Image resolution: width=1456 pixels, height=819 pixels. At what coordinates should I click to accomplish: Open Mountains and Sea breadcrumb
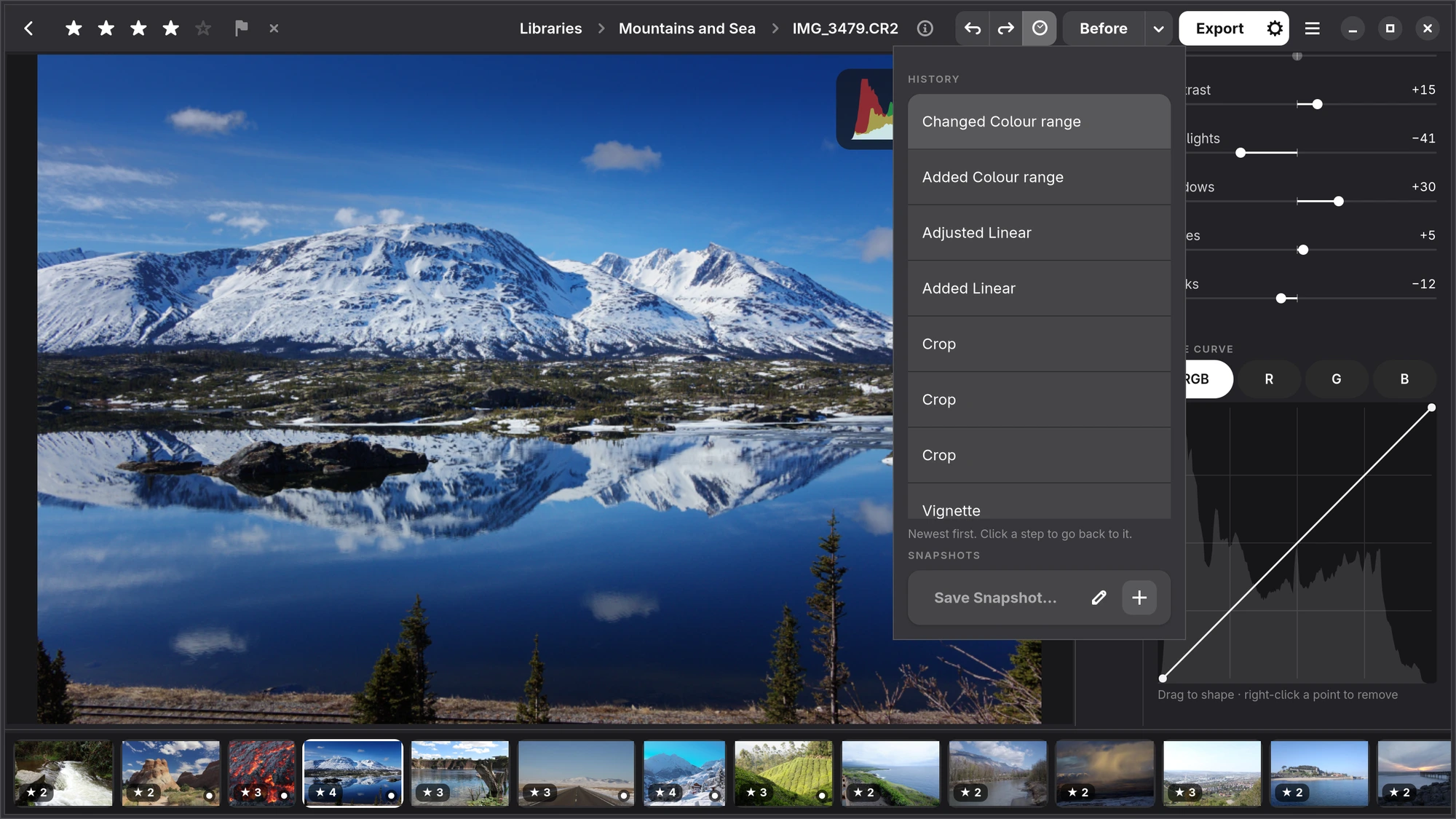click(687, 28)
